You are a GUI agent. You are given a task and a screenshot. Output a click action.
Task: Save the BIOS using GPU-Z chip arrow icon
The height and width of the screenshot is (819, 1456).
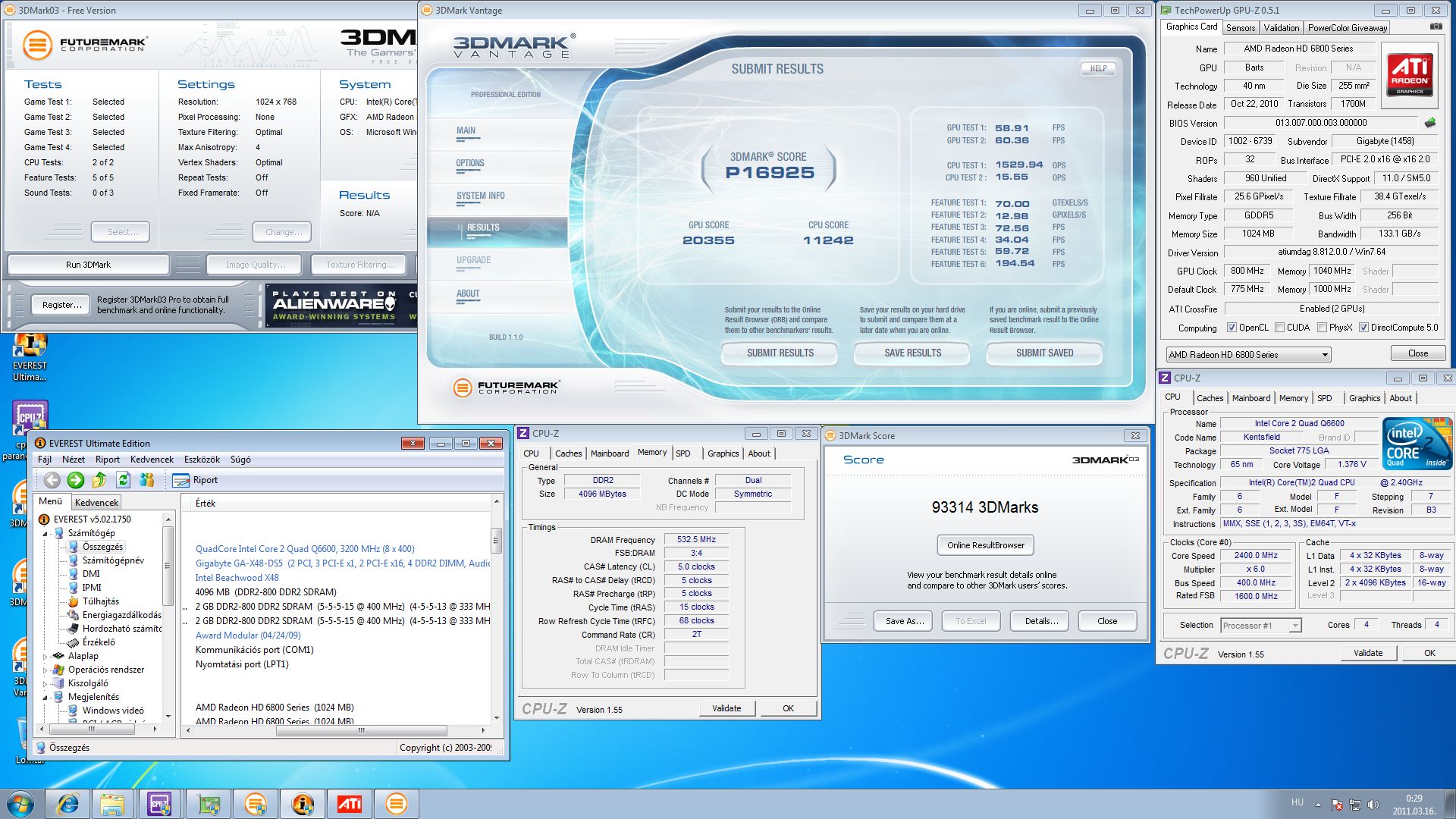(1430, 122)
